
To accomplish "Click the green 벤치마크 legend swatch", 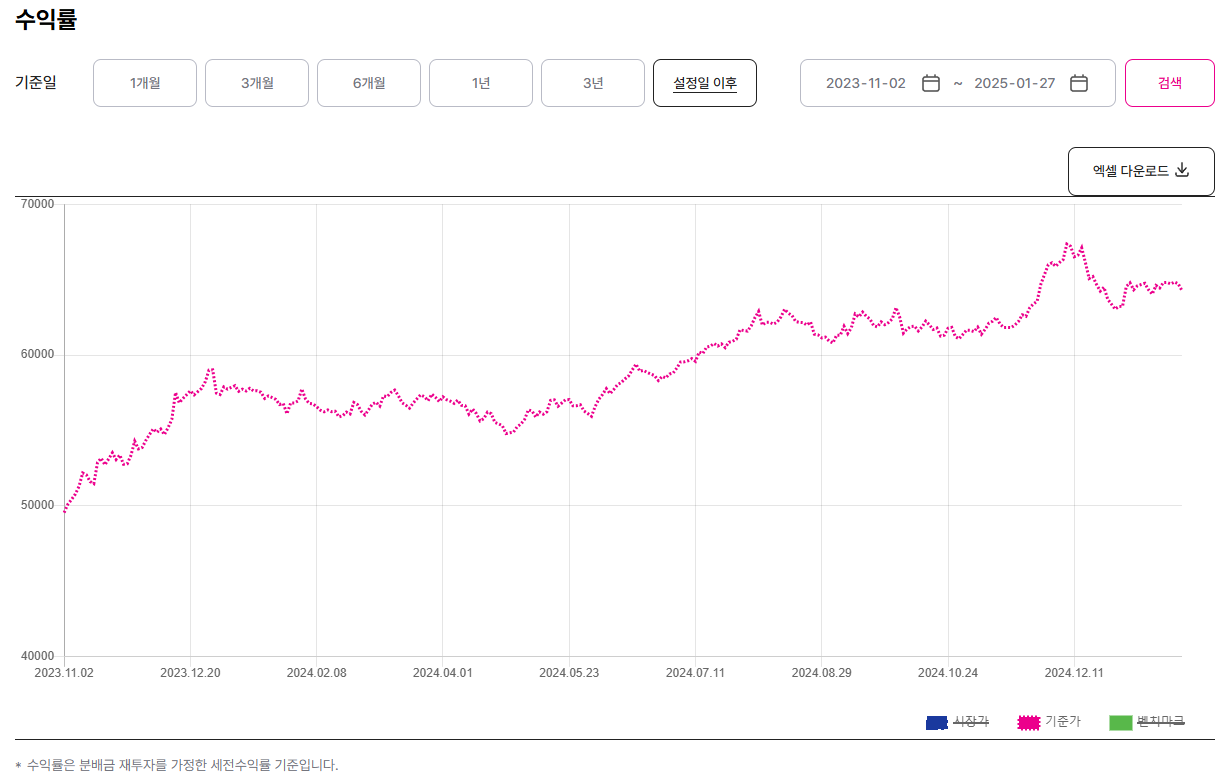I will click(1120, 722).
